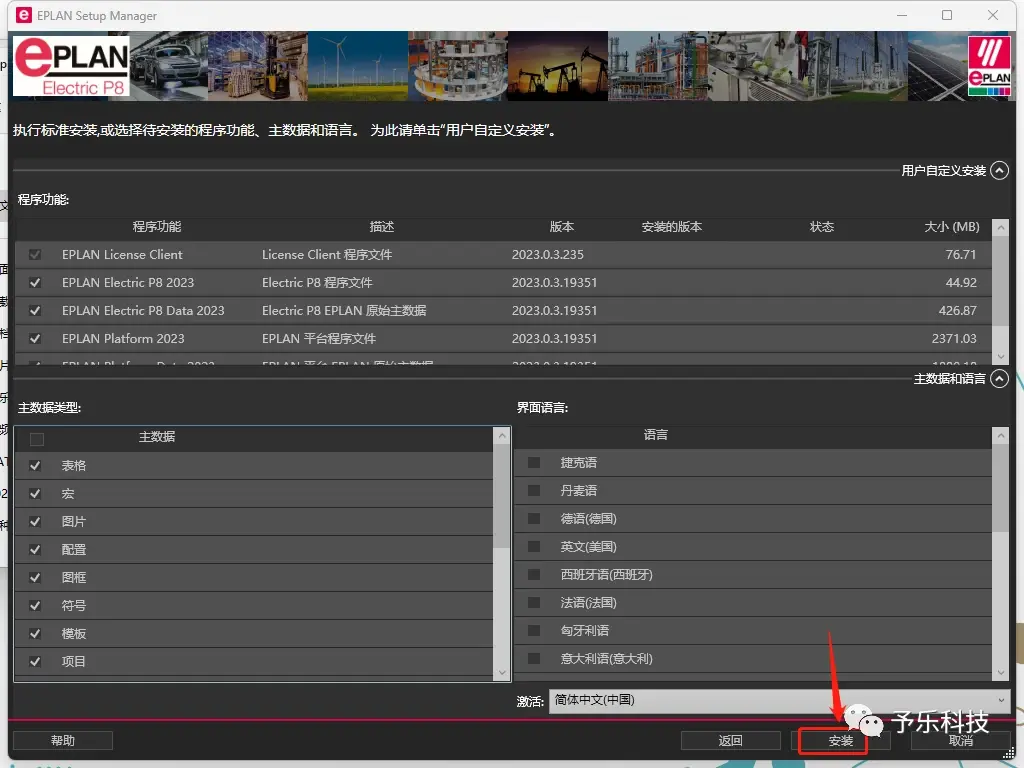Toggle EPLAN License Client checkbox
The width and height of the screenshot is (1024, 768).
tap(35, 255)
